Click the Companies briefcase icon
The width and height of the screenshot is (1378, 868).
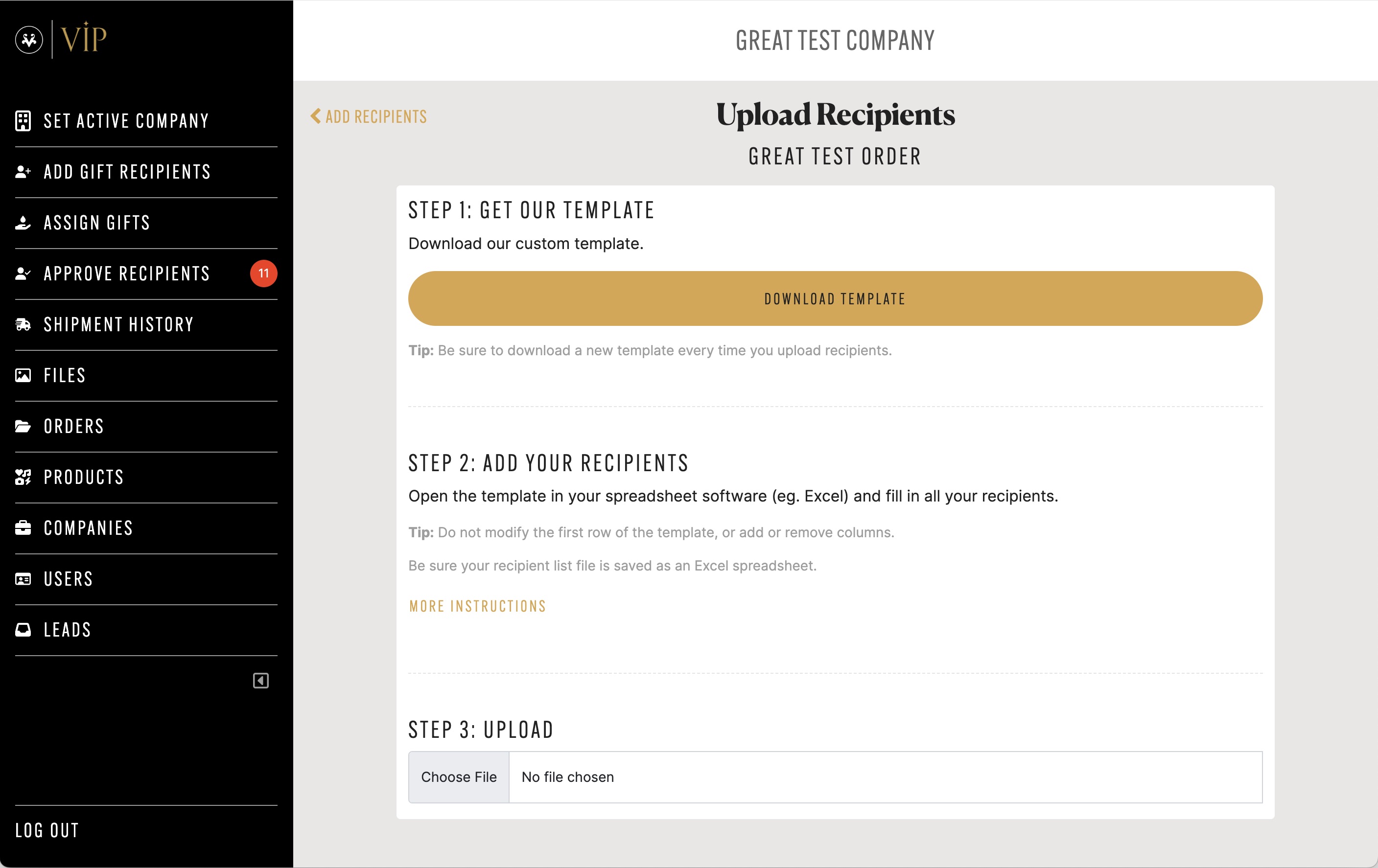click(x=23, y=528)
